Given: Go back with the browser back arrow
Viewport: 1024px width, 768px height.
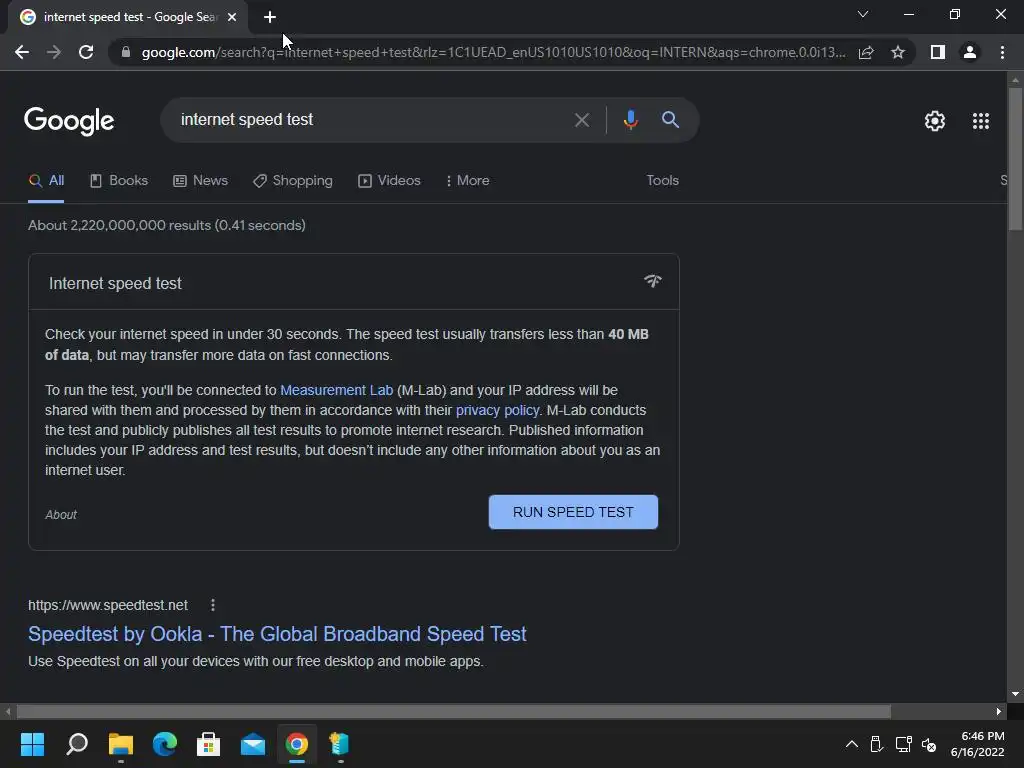Looking at the screenshot, I should pyautogui.click(x=22, y=52).
